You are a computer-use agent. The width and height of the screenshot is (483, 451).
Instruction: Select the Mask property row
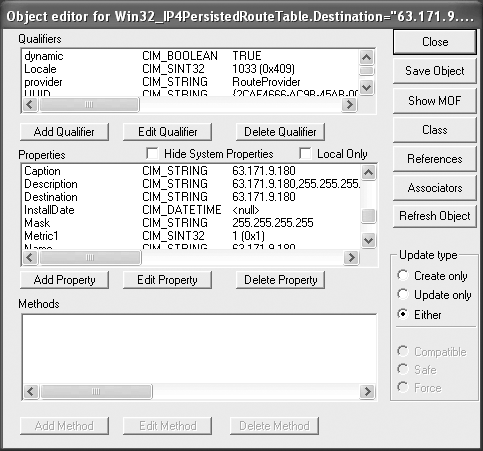(x=191, y=223)
